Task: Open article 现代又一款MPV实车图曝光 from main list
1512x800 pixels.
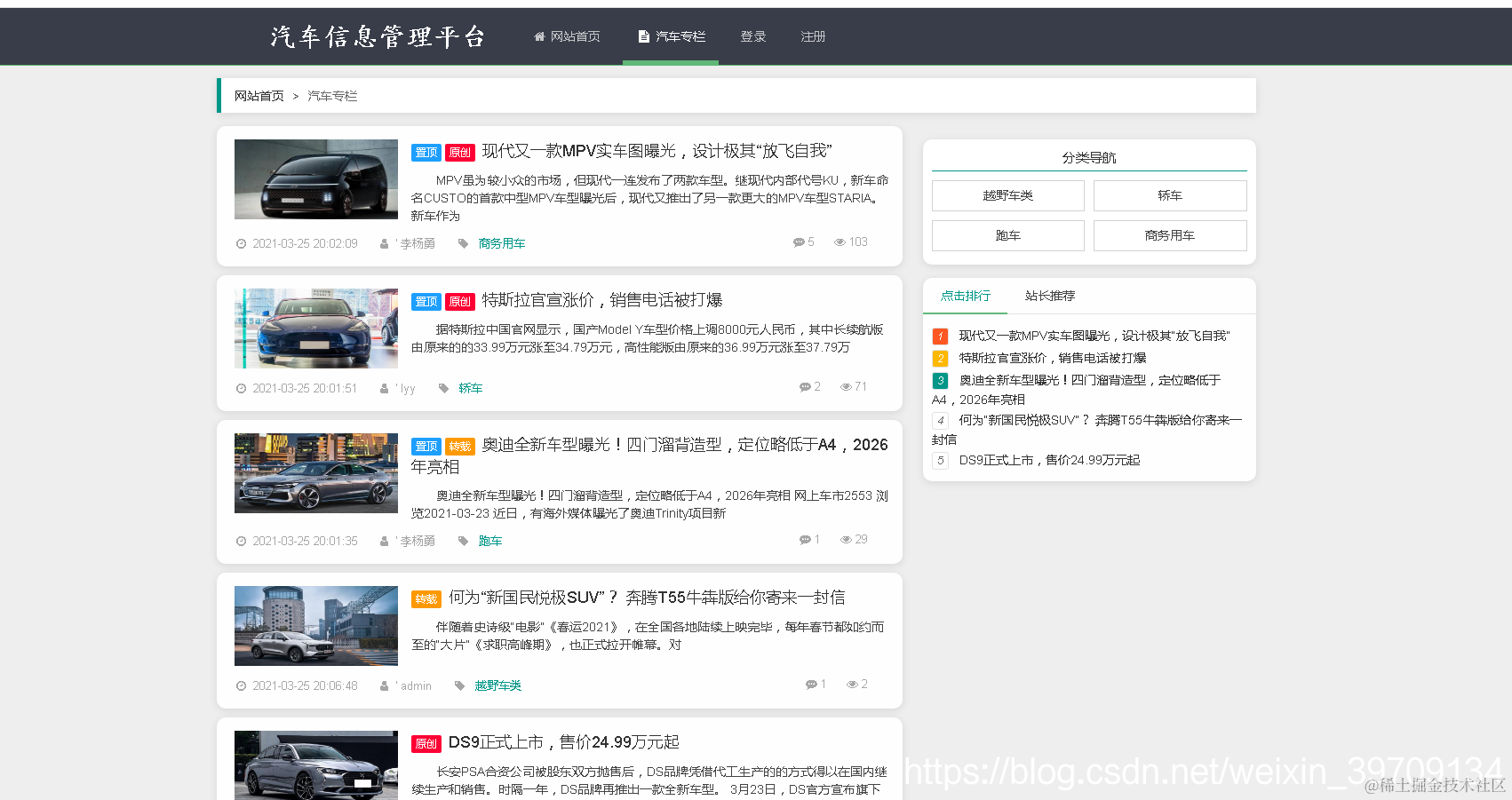Action: pyautogui.click(x=657, y=151)
